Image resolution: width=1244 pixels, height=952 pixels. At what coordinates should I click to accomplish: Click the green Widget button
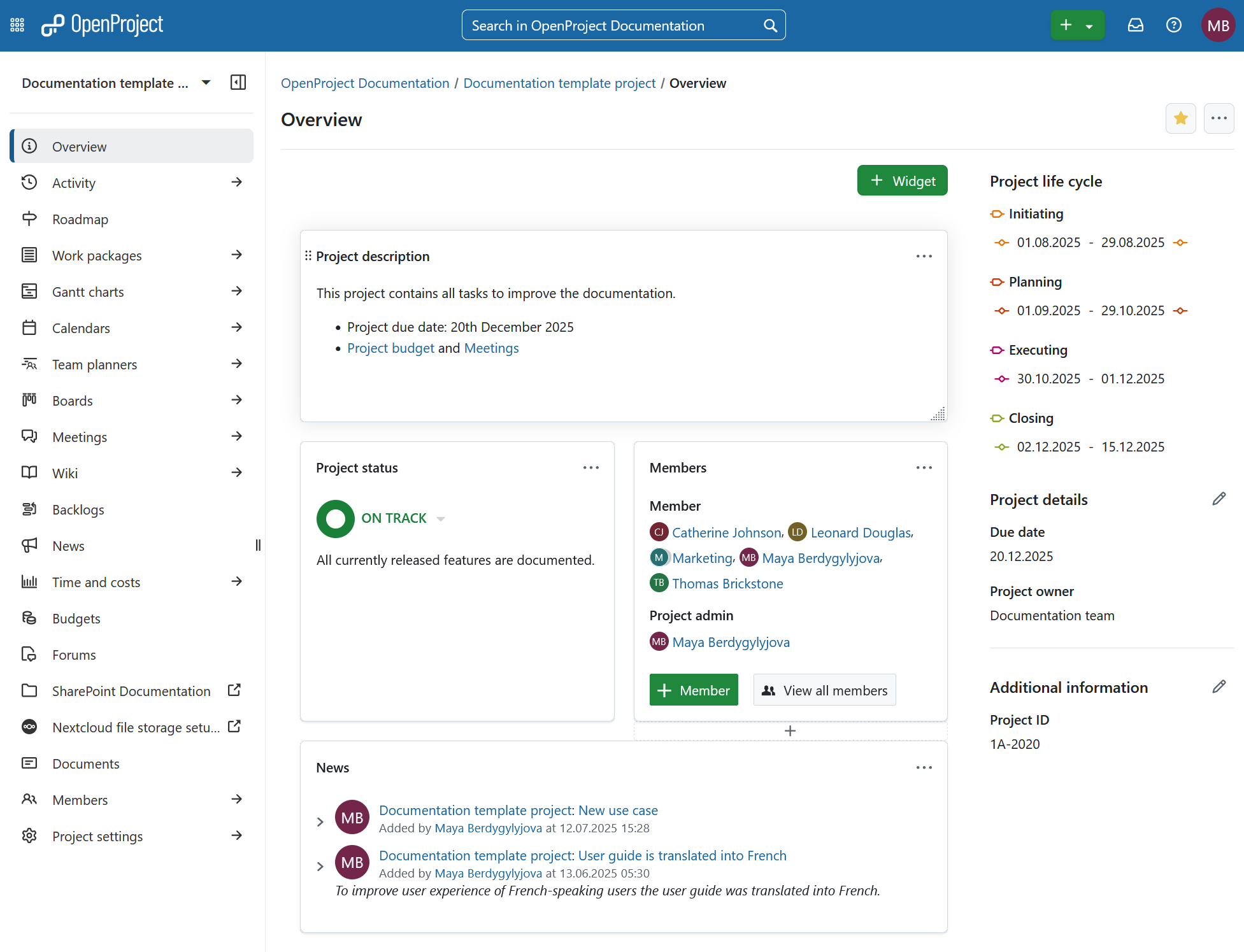tap(902, 180)
